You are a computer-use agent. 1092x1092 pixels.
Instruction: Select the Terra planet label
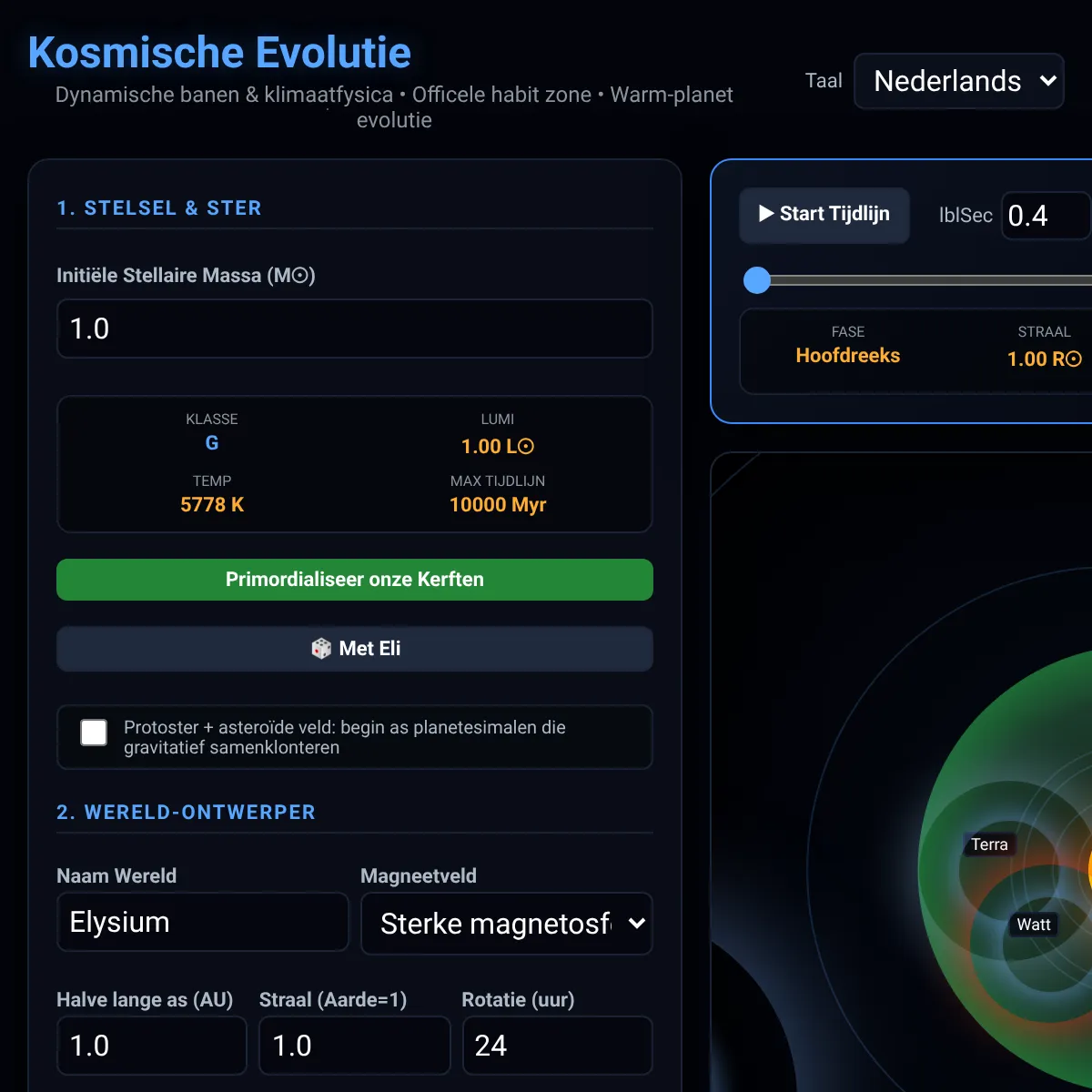(989, 844)
